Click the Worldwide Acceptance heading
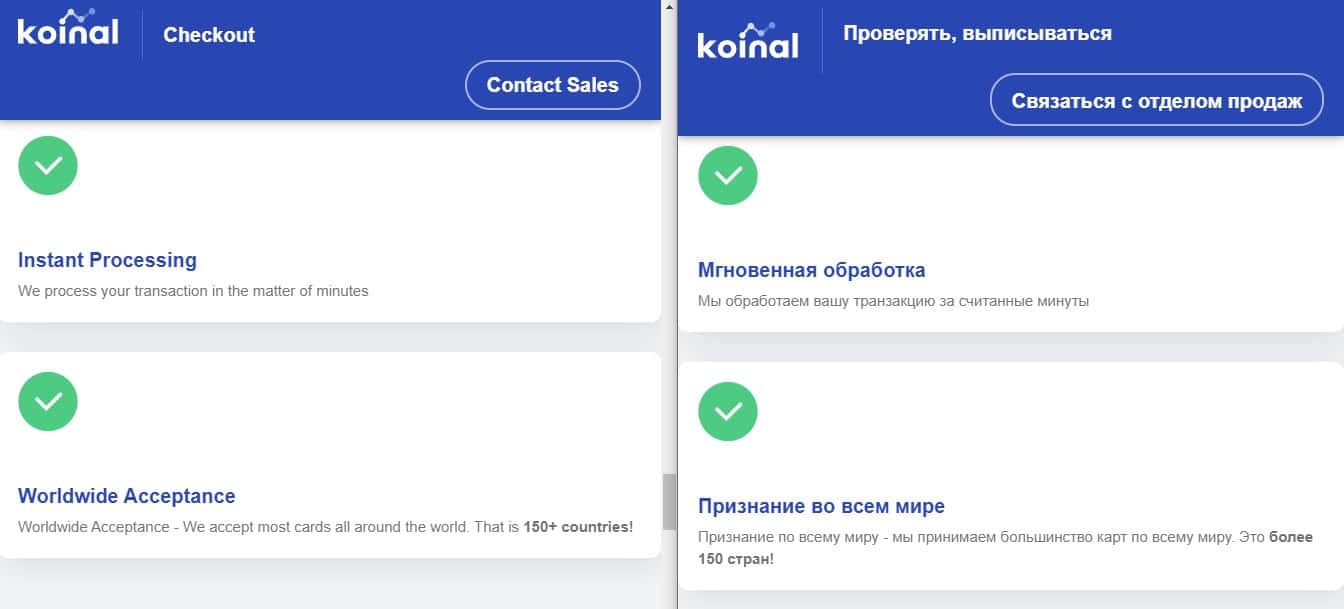 [x=127, y=496]
